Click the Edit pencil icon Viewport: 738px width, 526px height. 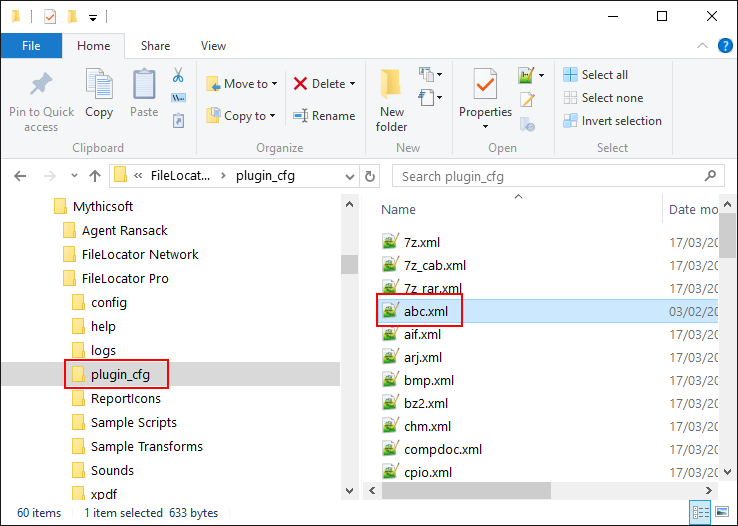point(527,99)
